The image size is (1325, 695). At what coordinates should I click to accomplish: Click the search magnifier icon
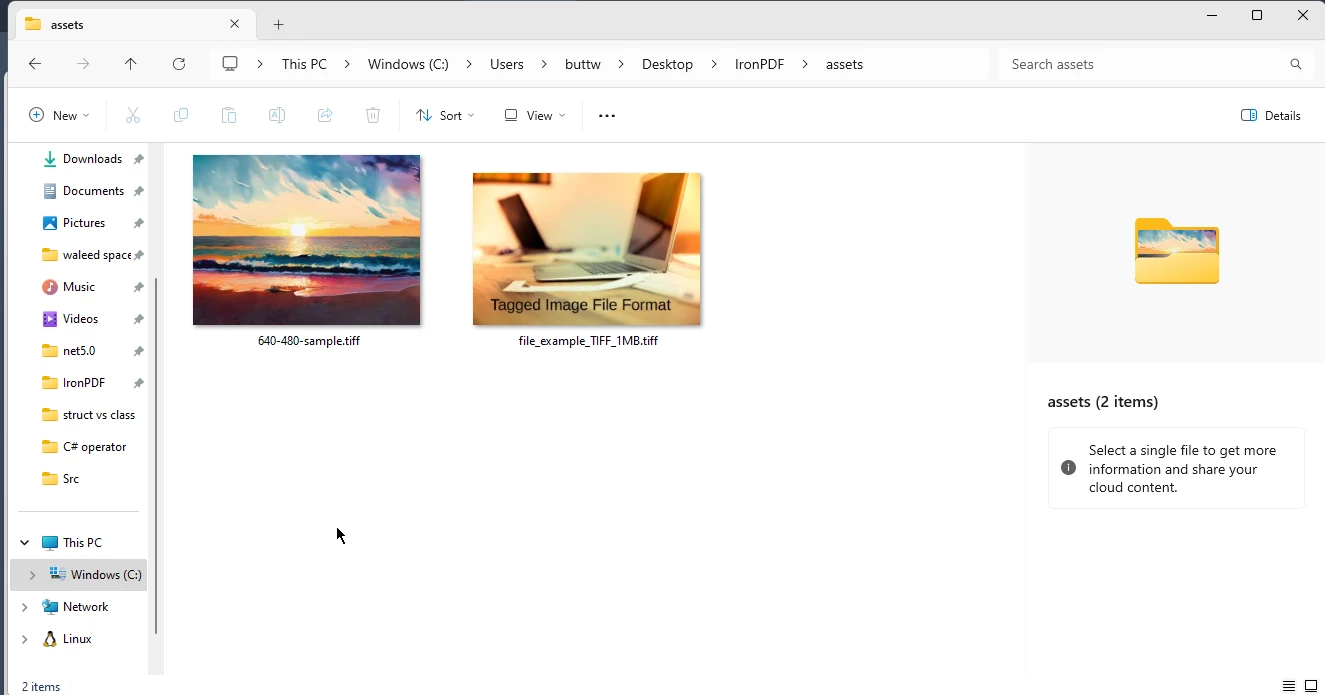tap(1296, 64)
